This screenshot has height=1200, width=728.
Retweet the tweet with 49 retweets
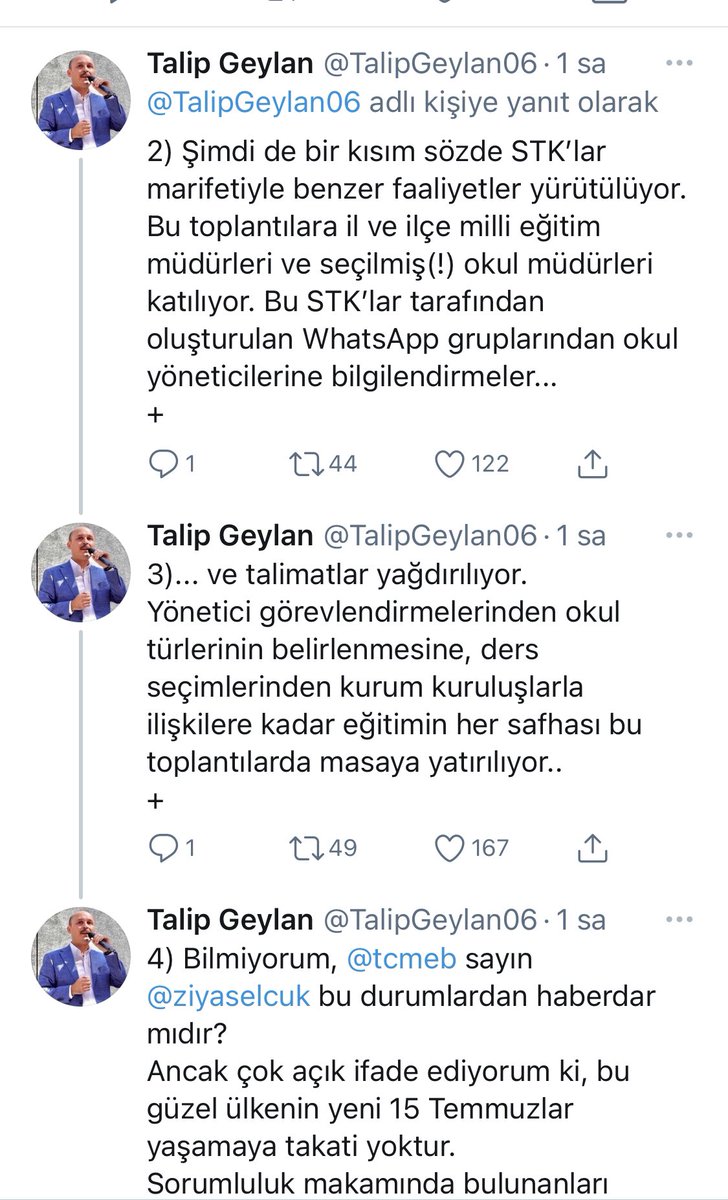click(x=302, y=848)
